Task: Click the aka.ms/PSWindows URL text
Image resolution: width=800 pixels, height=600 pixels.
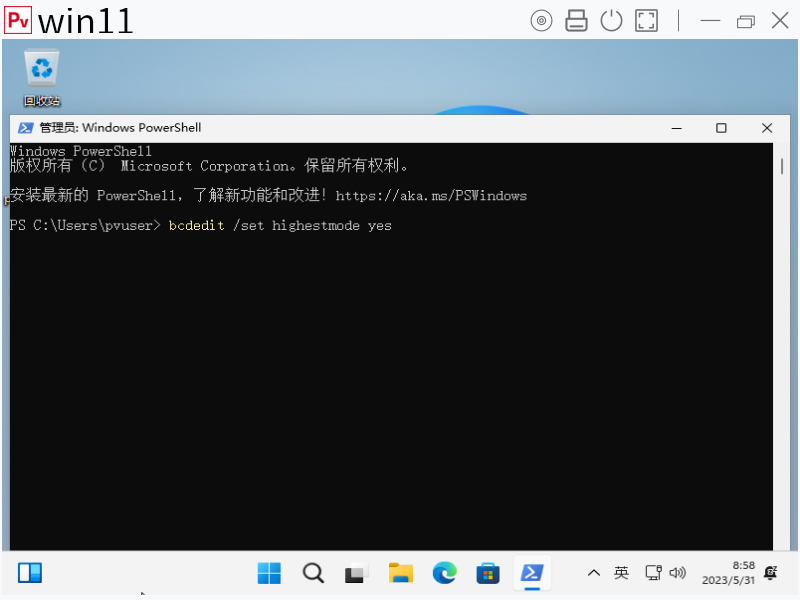Action: (x=431, y=195)
